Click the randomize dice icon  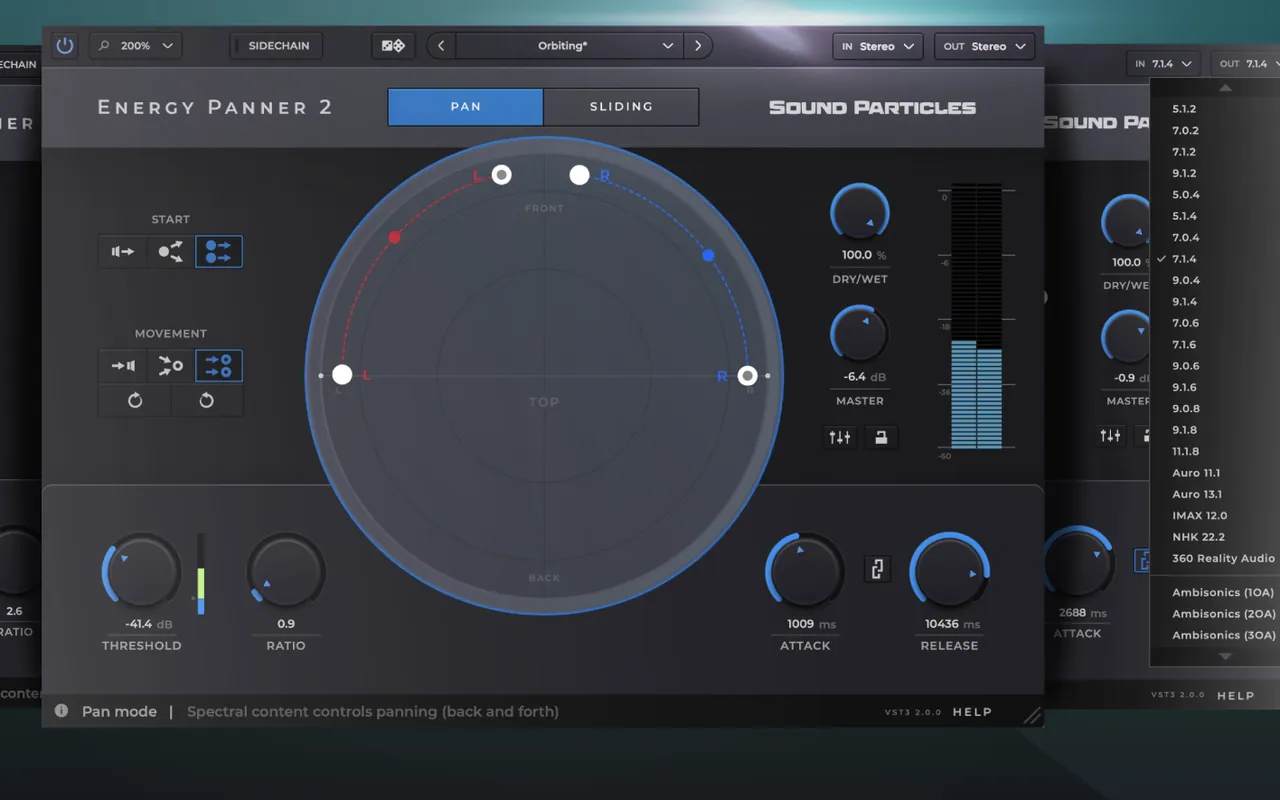pos(393,46)
